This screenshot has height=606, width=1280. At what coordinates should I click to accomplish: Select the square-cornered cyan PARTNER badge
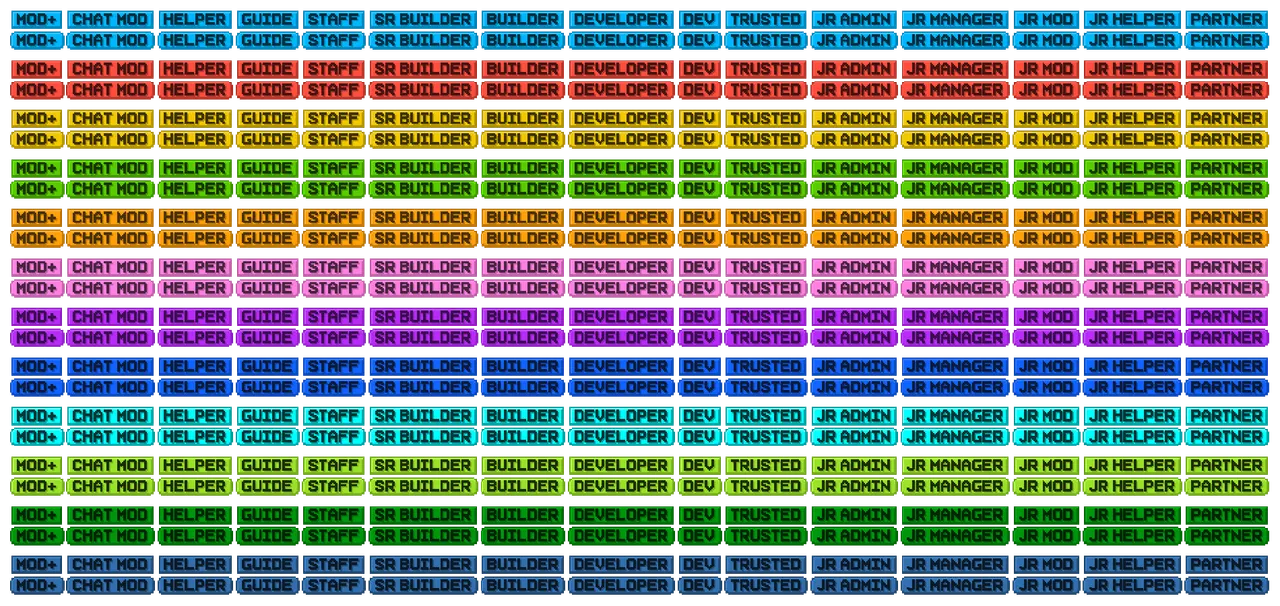pos(1226,415)
